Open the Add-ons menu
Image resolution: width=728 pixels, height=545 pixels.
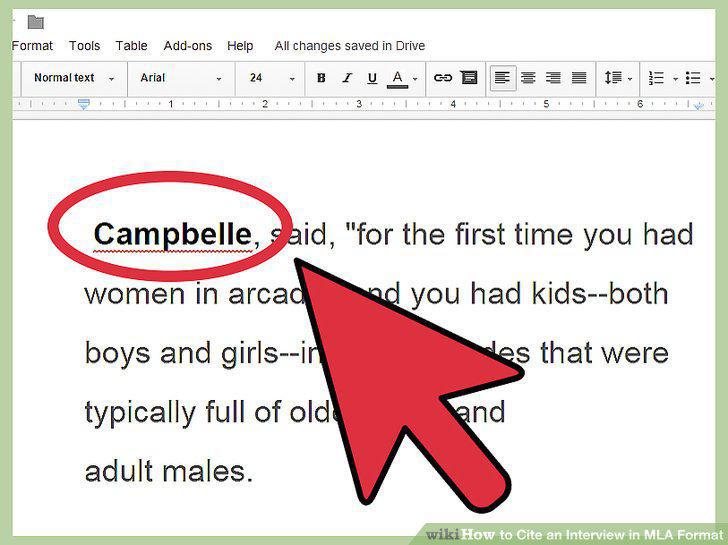click(188, 46)
